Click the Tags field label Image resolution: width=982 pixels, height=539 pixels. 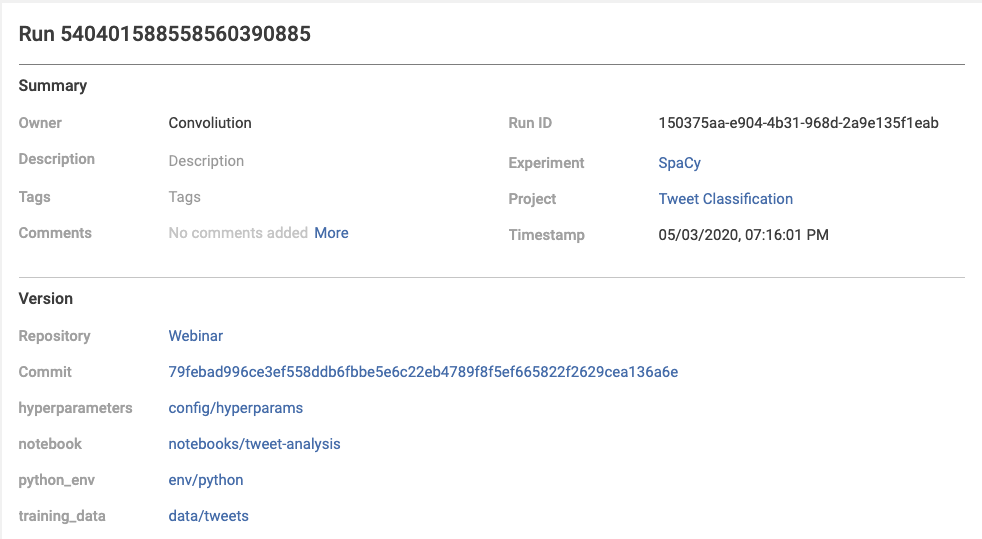pyautogui.click(x=34, y=197)
